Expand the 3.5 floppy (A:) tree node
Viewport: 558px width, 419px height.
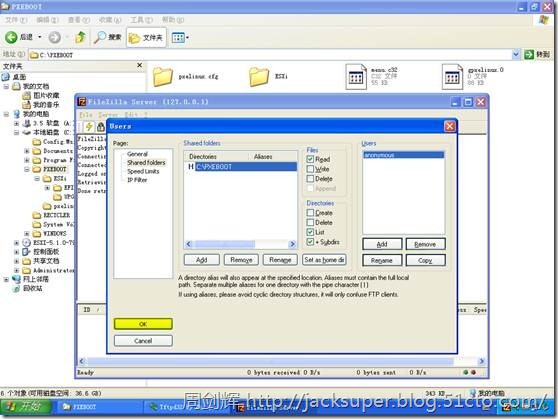point(16,123)
